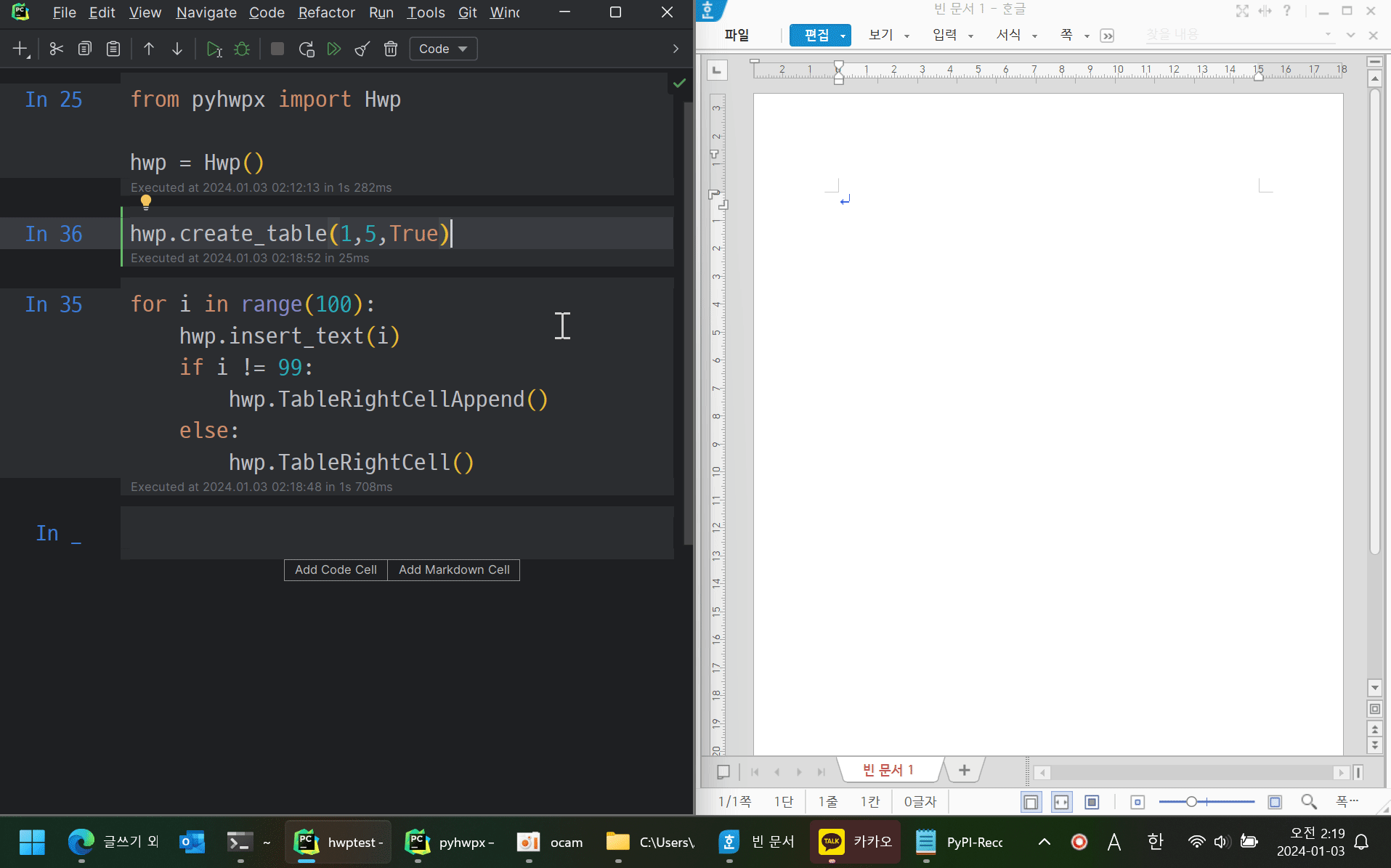Interrupt kernel with the stop square
Viewport: 1391px width, 868px height.
coord(277,49)
